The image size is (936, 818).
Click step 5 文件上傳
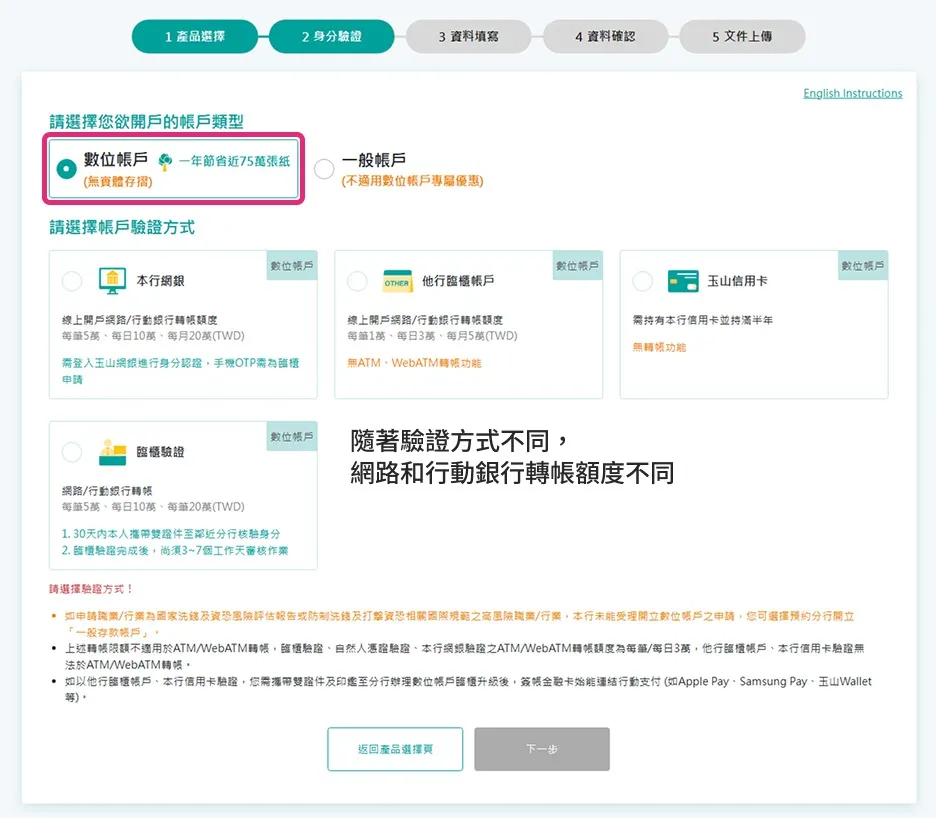click(x=743, y=36)
